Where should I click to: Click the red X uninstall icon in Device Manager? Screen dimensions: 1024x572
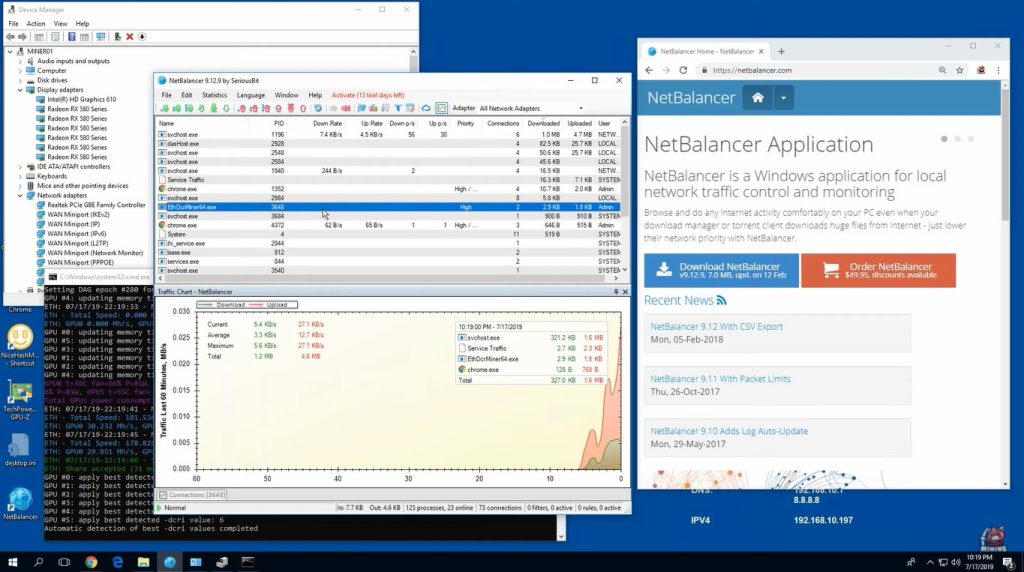(x=129, y=37)
